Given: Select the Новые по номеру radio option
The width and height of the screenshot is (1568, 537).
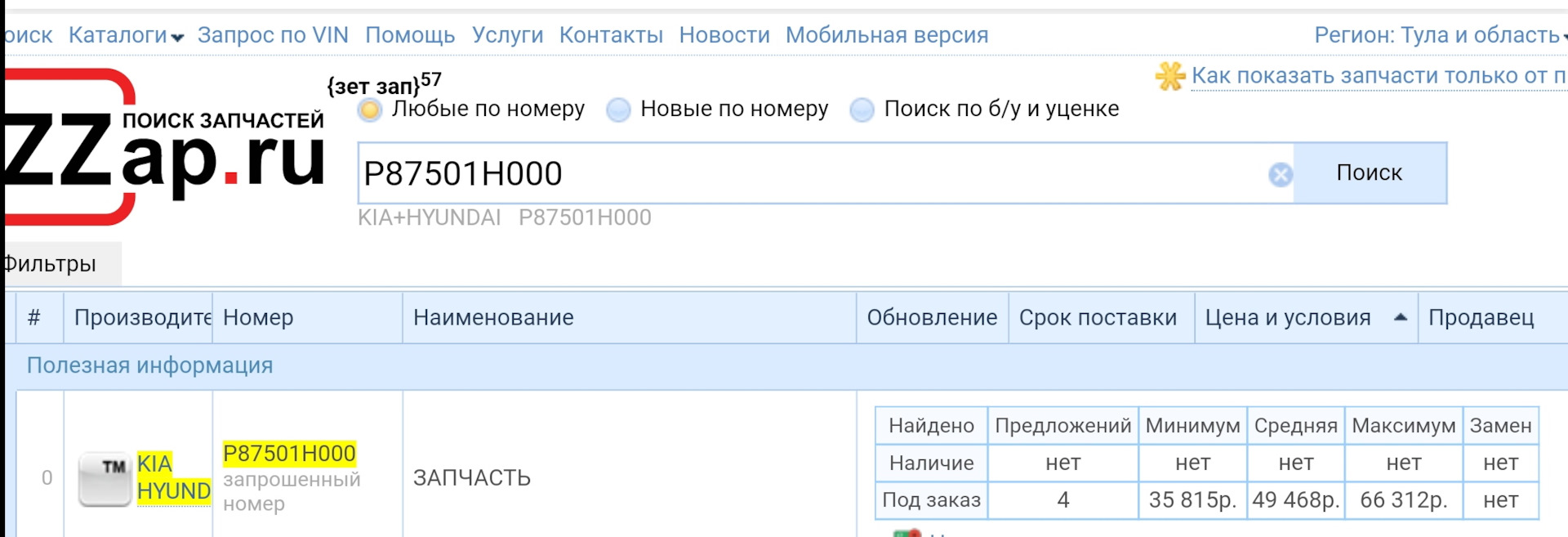Looking at the screenshot, I should (x=619, y=110).
